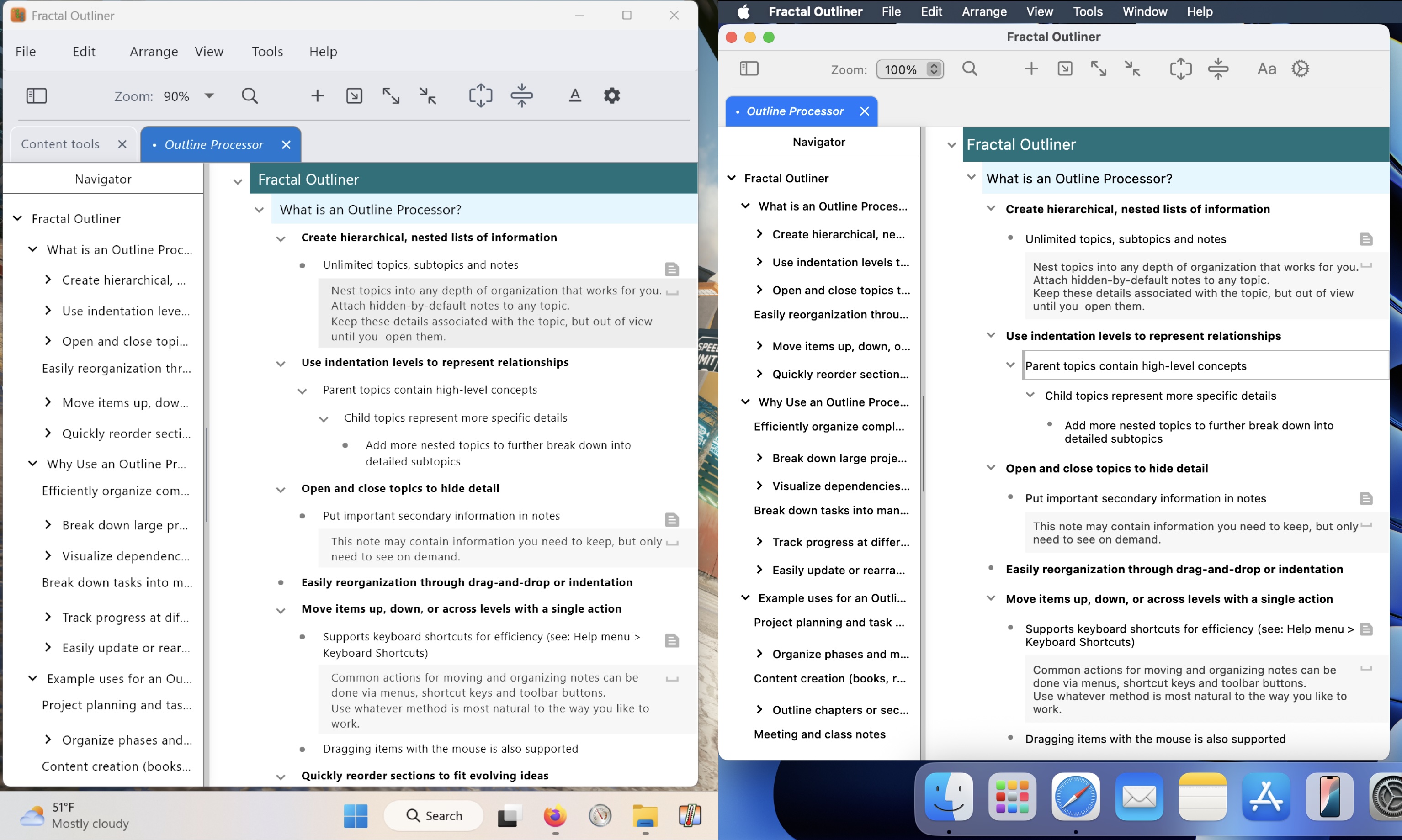Switch to the Content tools tab
This screenshot has height=840, width=1402.
click(x=60, y=144)
